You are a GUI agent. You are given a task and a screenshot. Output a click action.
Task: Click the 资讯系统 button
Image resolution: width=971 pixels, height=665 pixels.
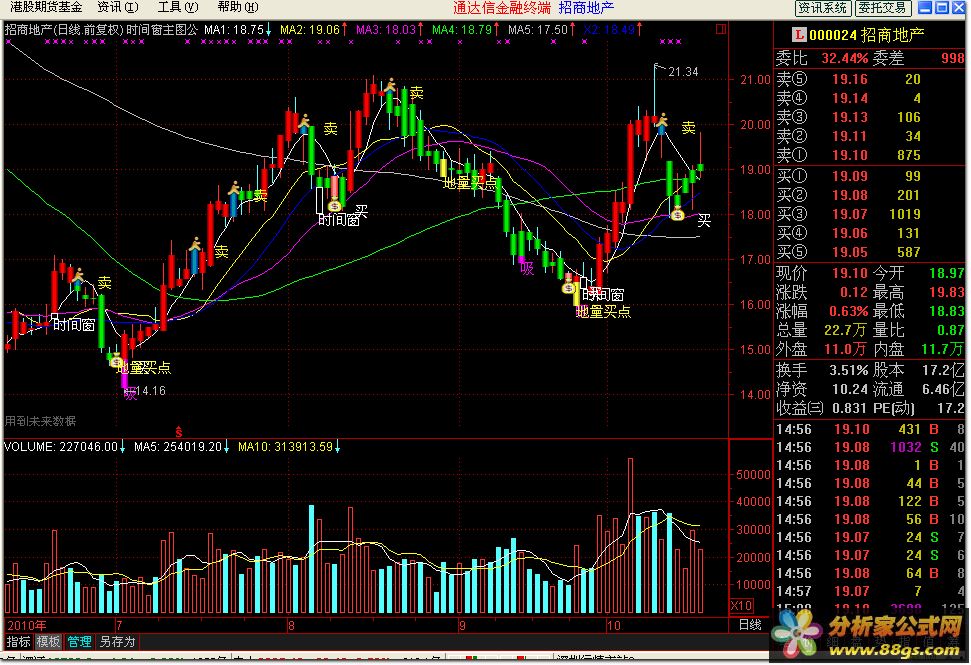click(x=822, y=8)
